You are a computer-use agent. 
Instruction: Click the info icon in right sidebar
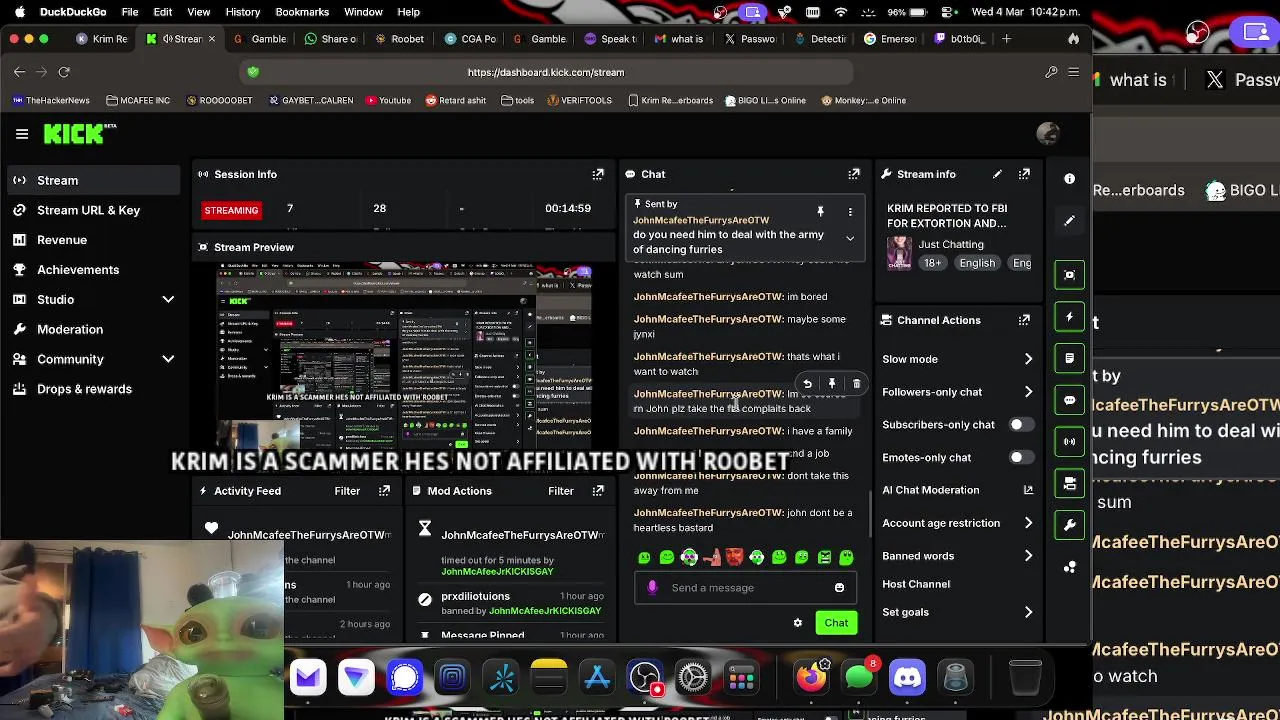(1069, 179)
